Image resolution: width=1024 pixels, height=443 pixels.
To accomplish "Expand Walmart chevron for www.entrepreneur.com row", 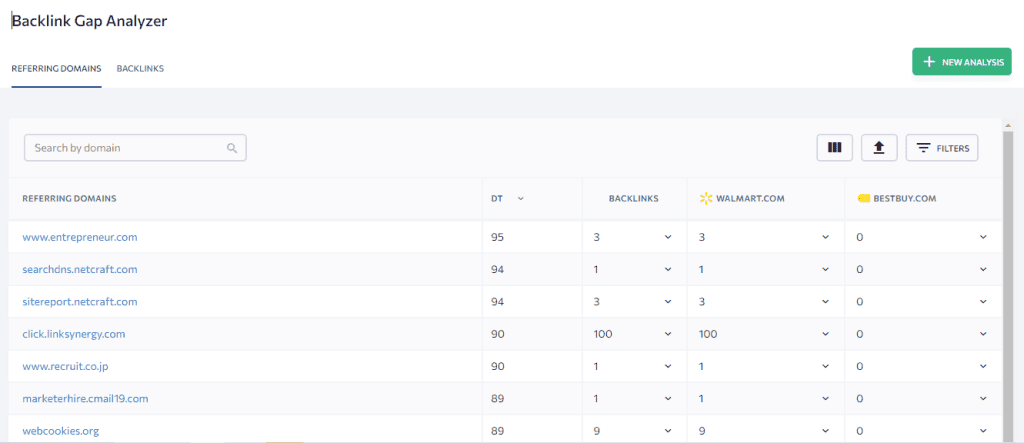I will click(825, 237).
